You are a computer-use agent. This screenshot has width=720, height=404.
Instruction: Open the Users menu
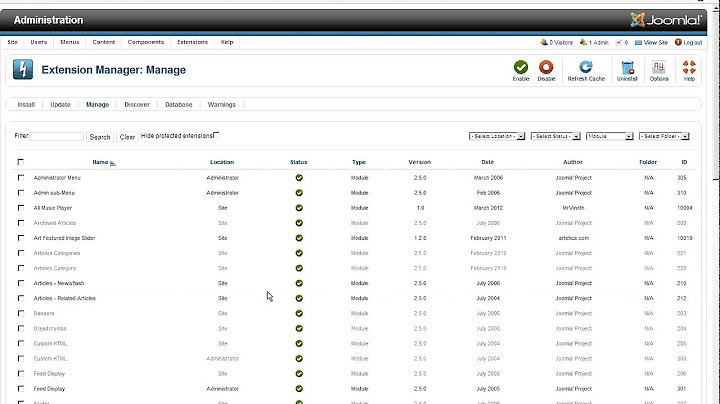point(39,42)
